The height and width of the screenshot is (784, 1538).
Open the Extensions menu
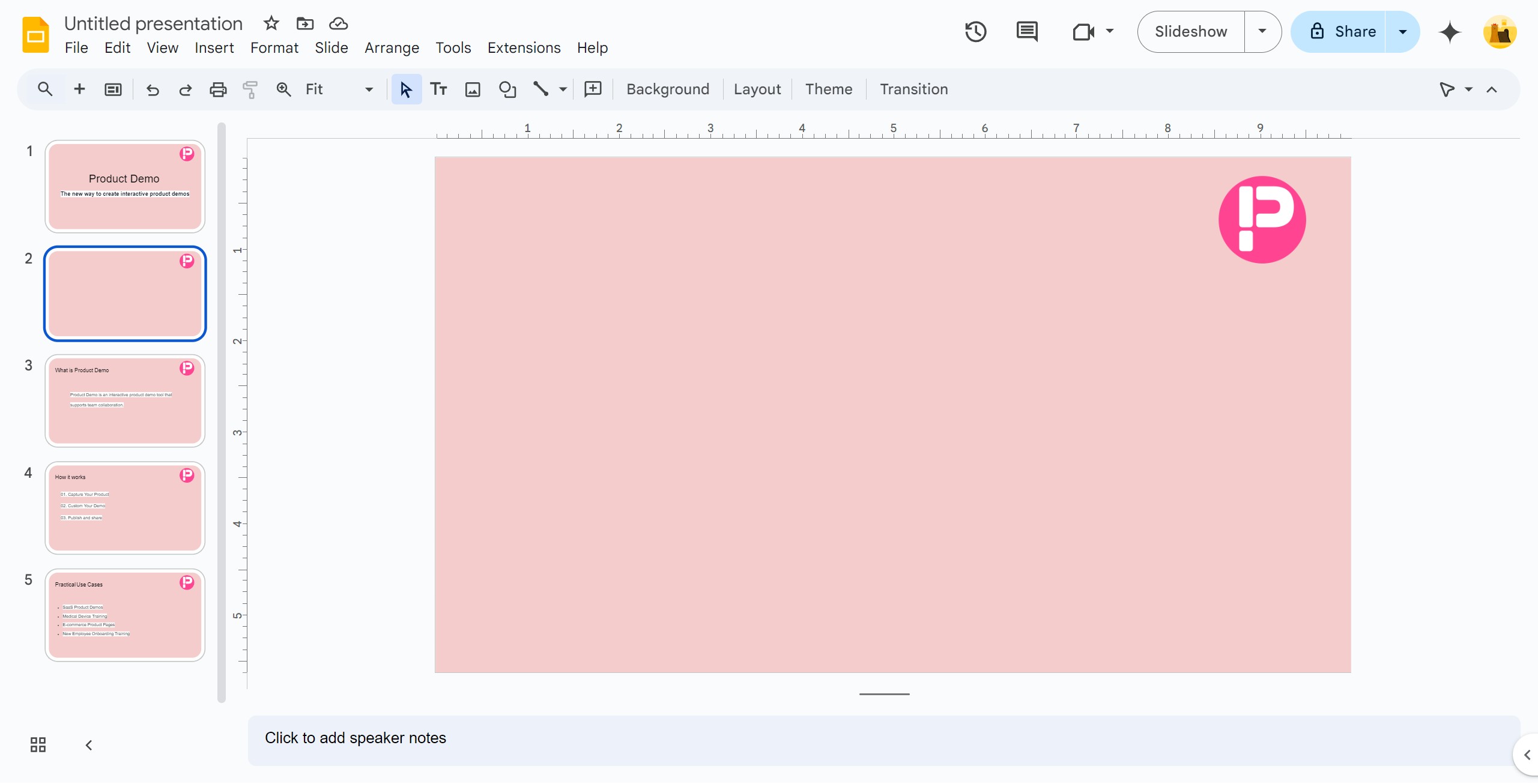(524, 47)
